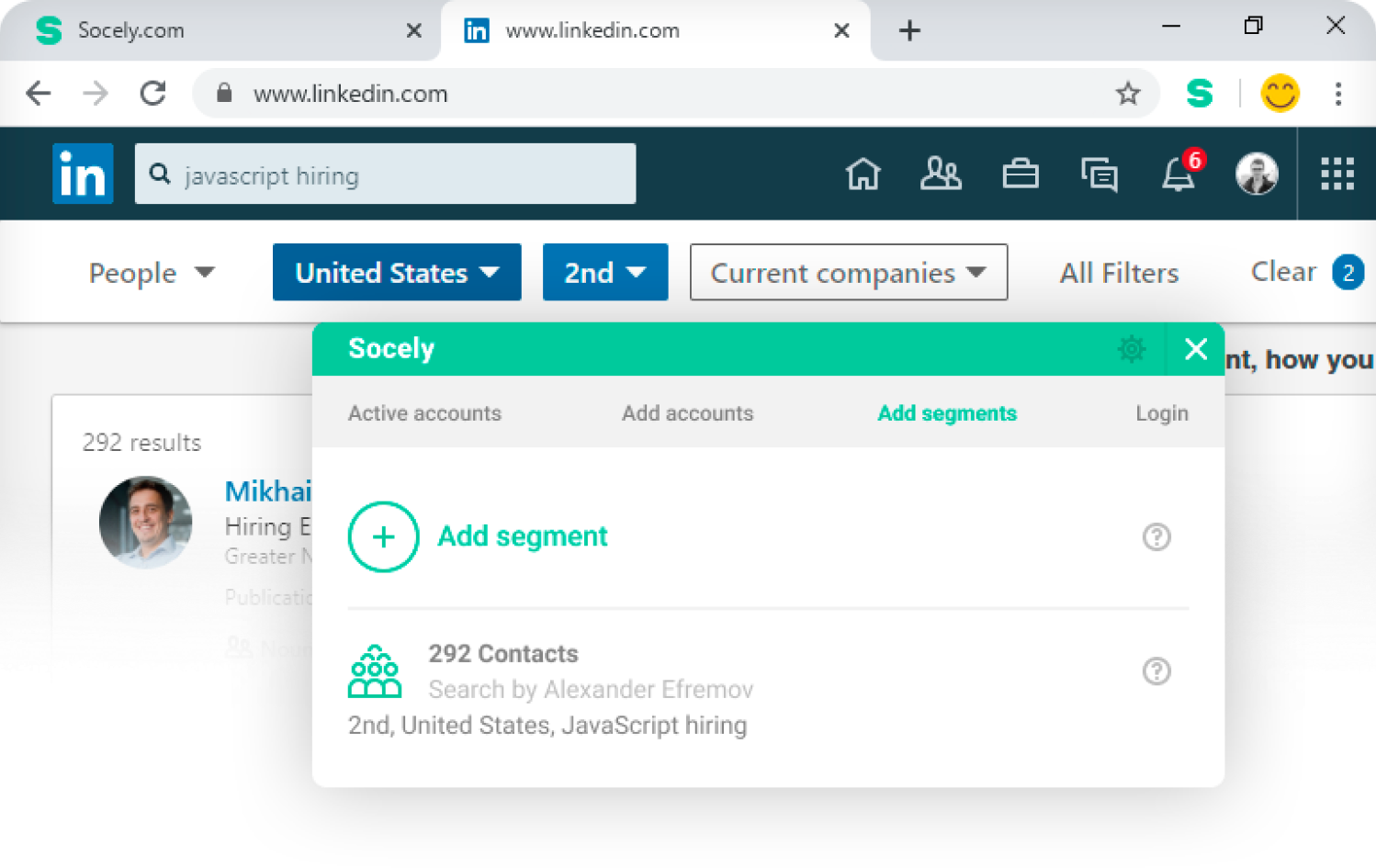Expand the 2nd connections filter

tap(605, 272)
